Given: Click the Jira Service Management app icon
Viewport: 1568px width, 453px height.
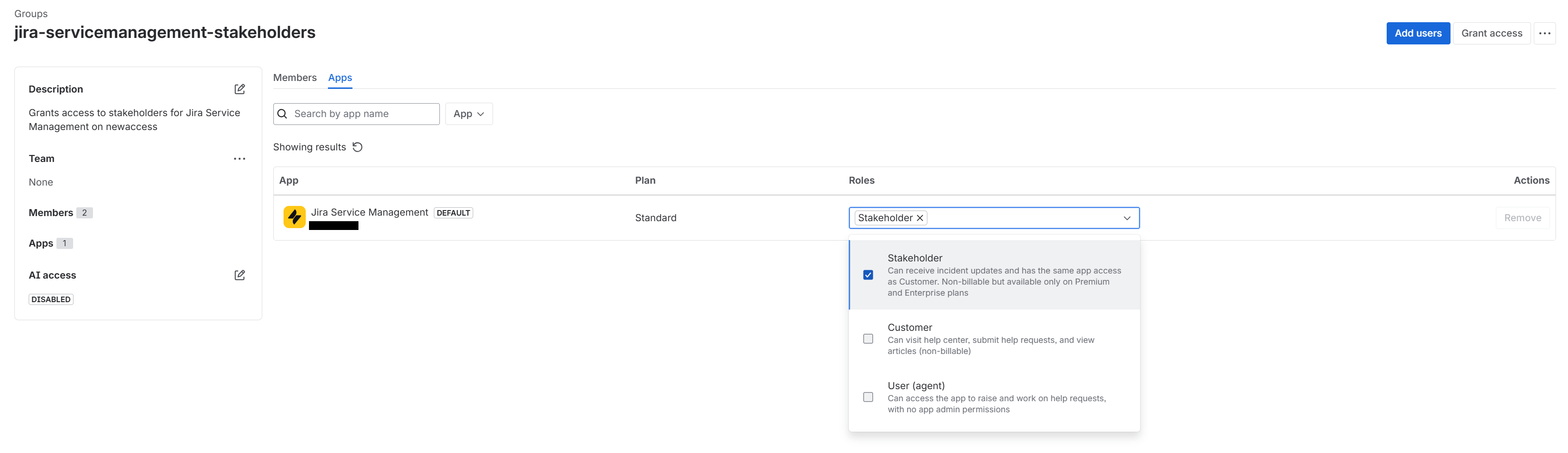Looking at the screenshot, I should (295, 217).
